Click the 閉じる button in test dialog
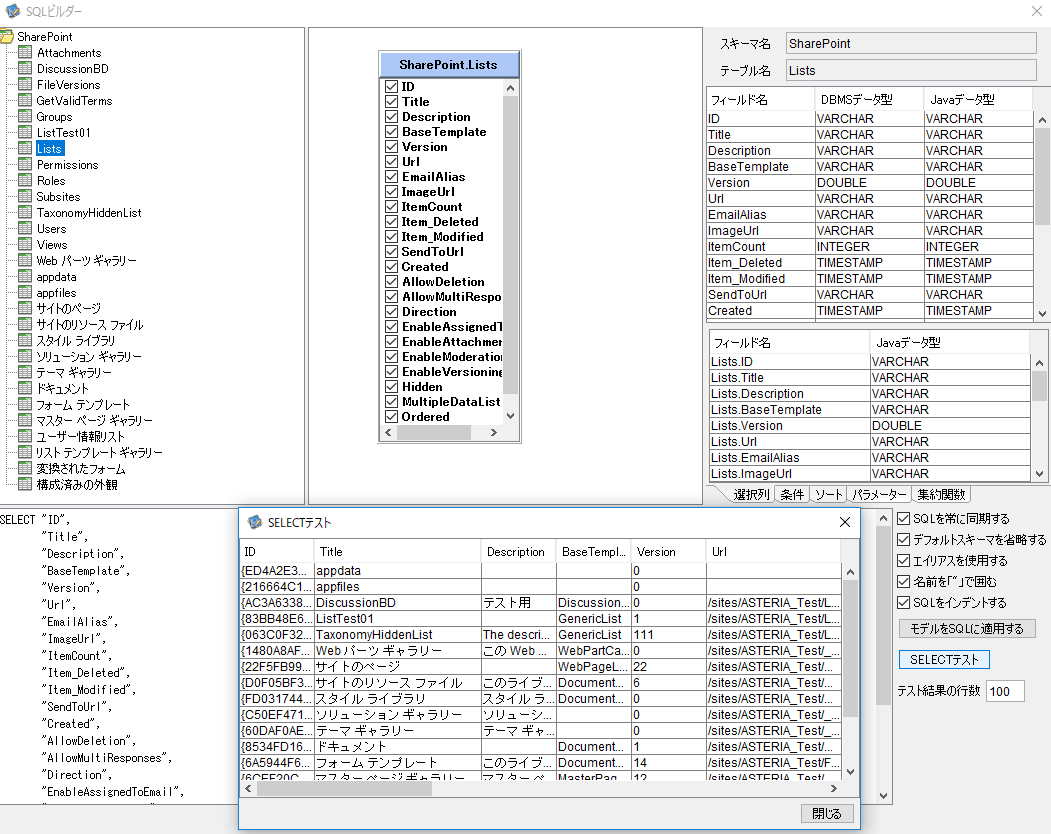 pyautogui.click(x=827, y=813)
